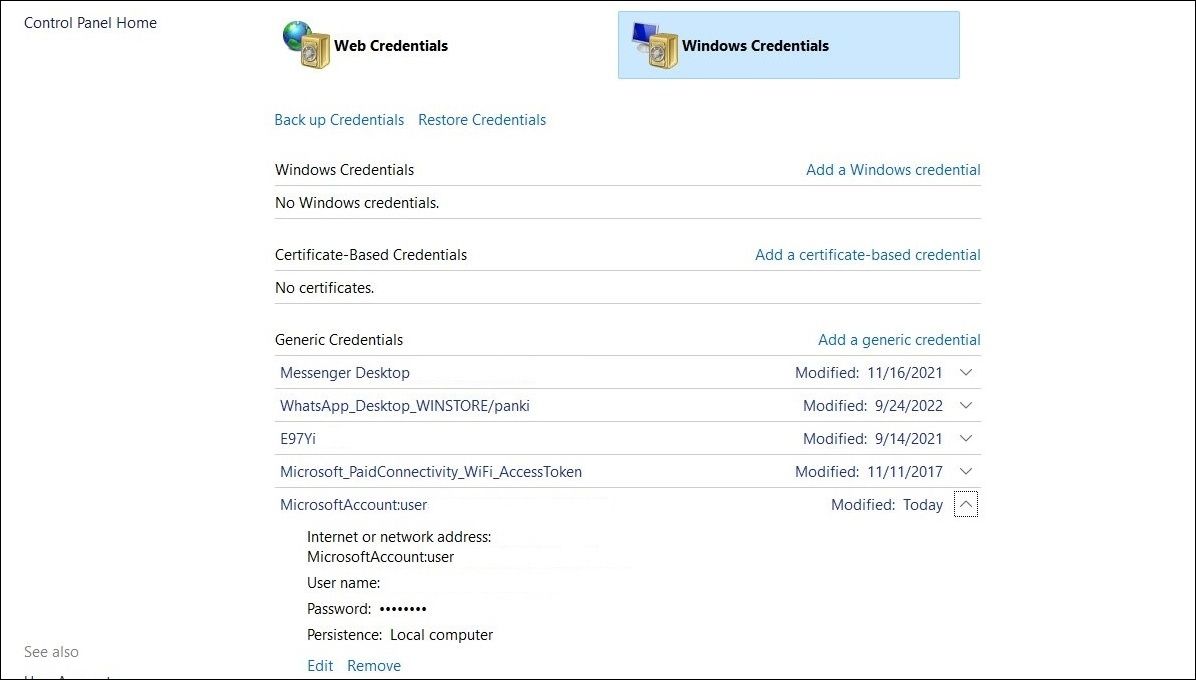Go to Control Panel Home

tap(90, 23)
